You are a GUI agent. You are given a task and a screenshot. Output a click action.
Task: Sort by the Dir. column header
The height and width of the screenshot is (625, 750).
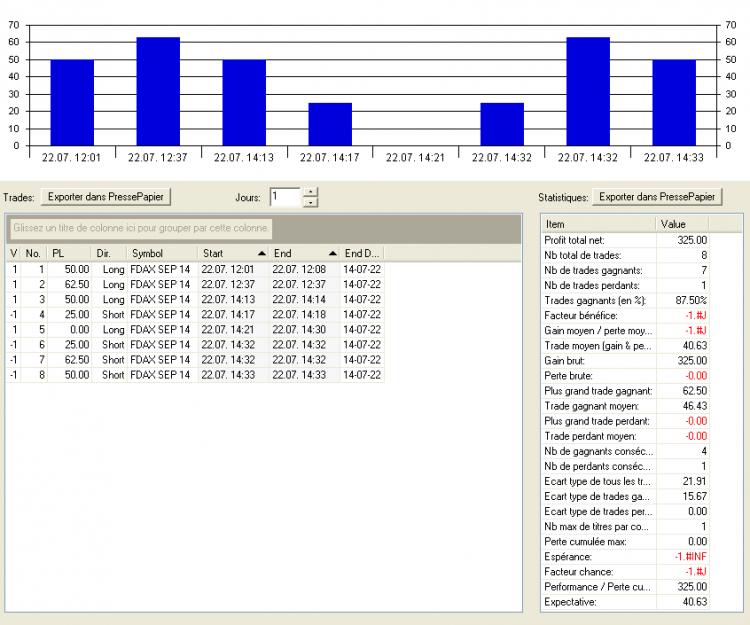[109, 253]
